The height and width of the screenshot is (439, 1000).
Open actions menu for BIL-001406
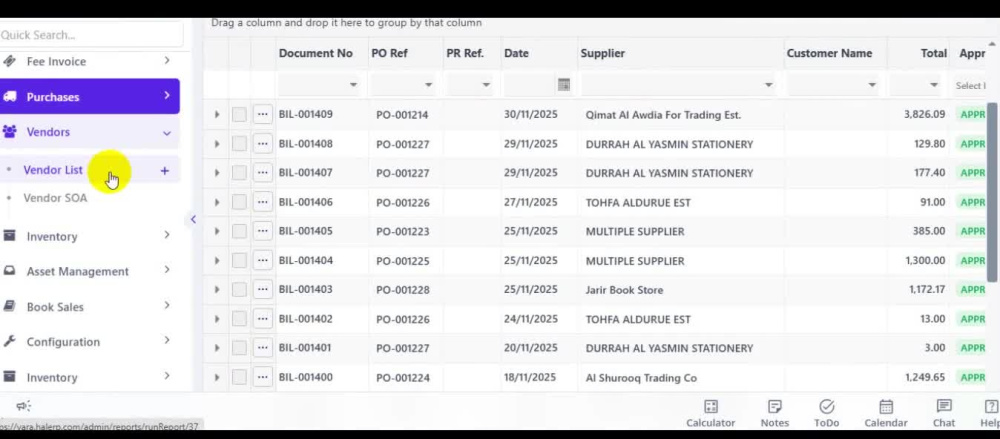(x=262, y=202)
